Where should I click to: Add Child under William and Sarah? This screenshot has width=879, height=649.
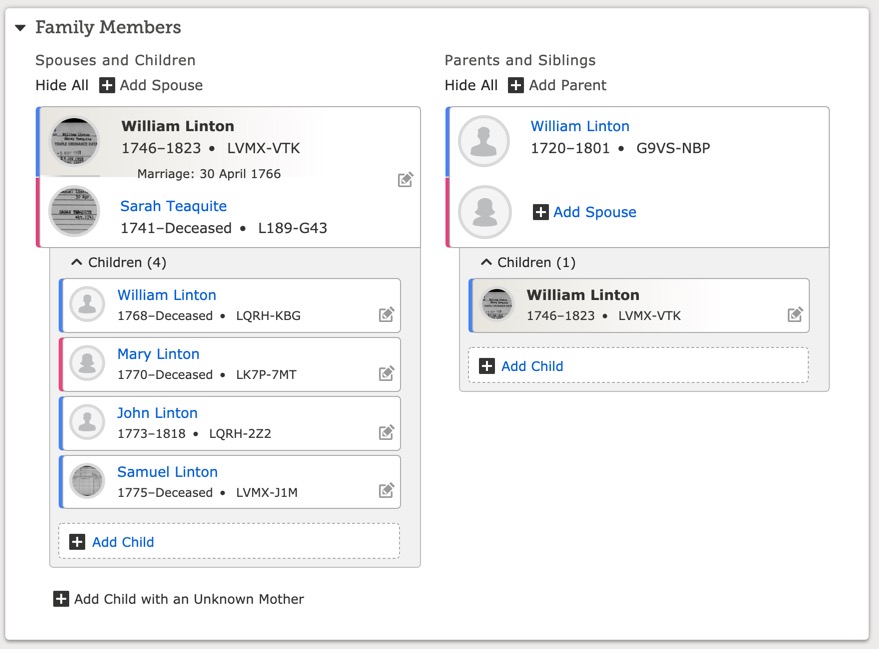229,541
